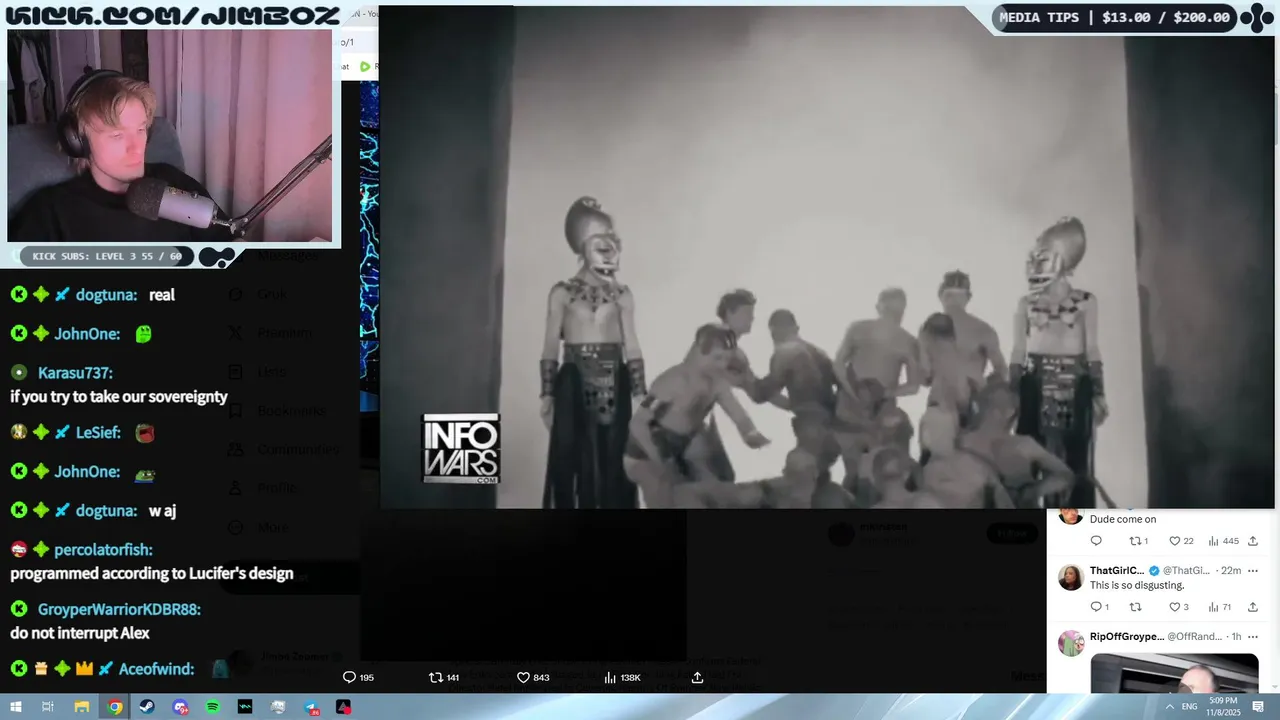Image resolution: width=1280 pixels, height=720 pixels.
Task: Share the 'Dude come on' tweet
Action: click(1252, 541)
